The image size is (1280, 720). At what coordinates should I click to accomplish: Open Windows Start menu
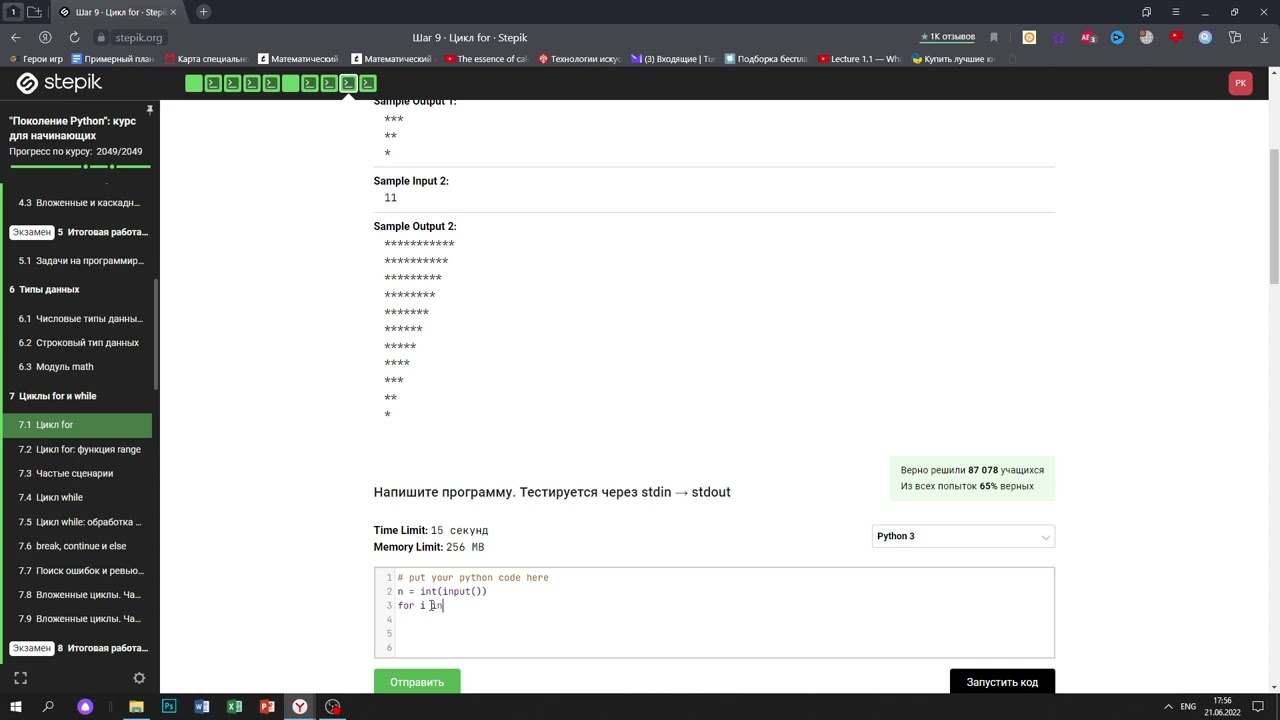tap(16, 706)
